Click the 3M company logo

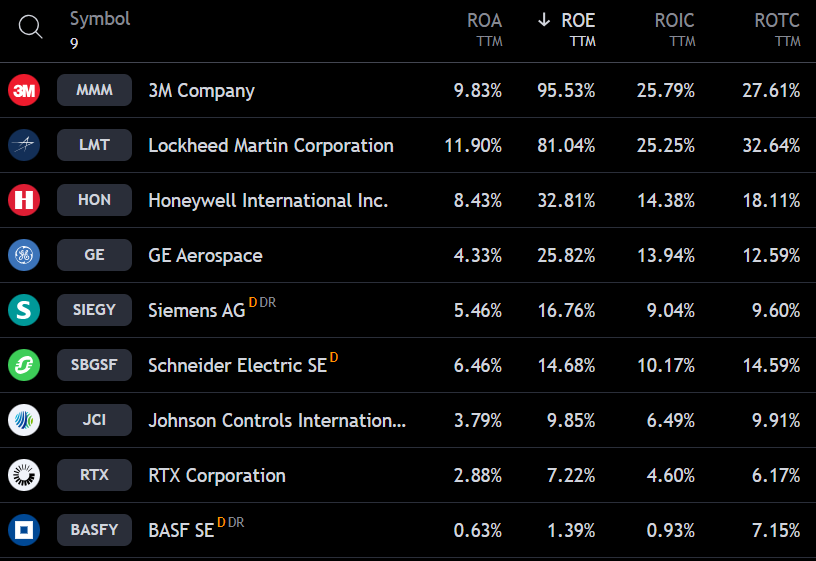coord(24,90)
